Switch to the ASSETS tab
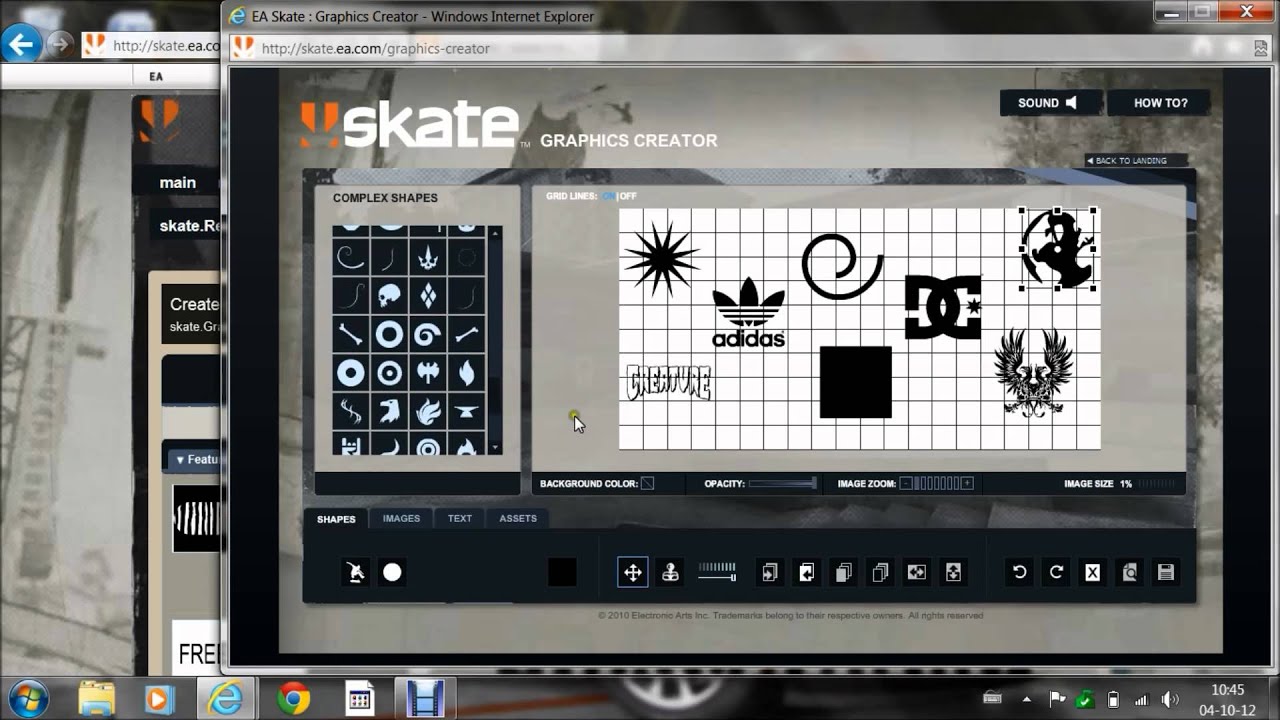1280x720 pixels. [x=518, y=518]
